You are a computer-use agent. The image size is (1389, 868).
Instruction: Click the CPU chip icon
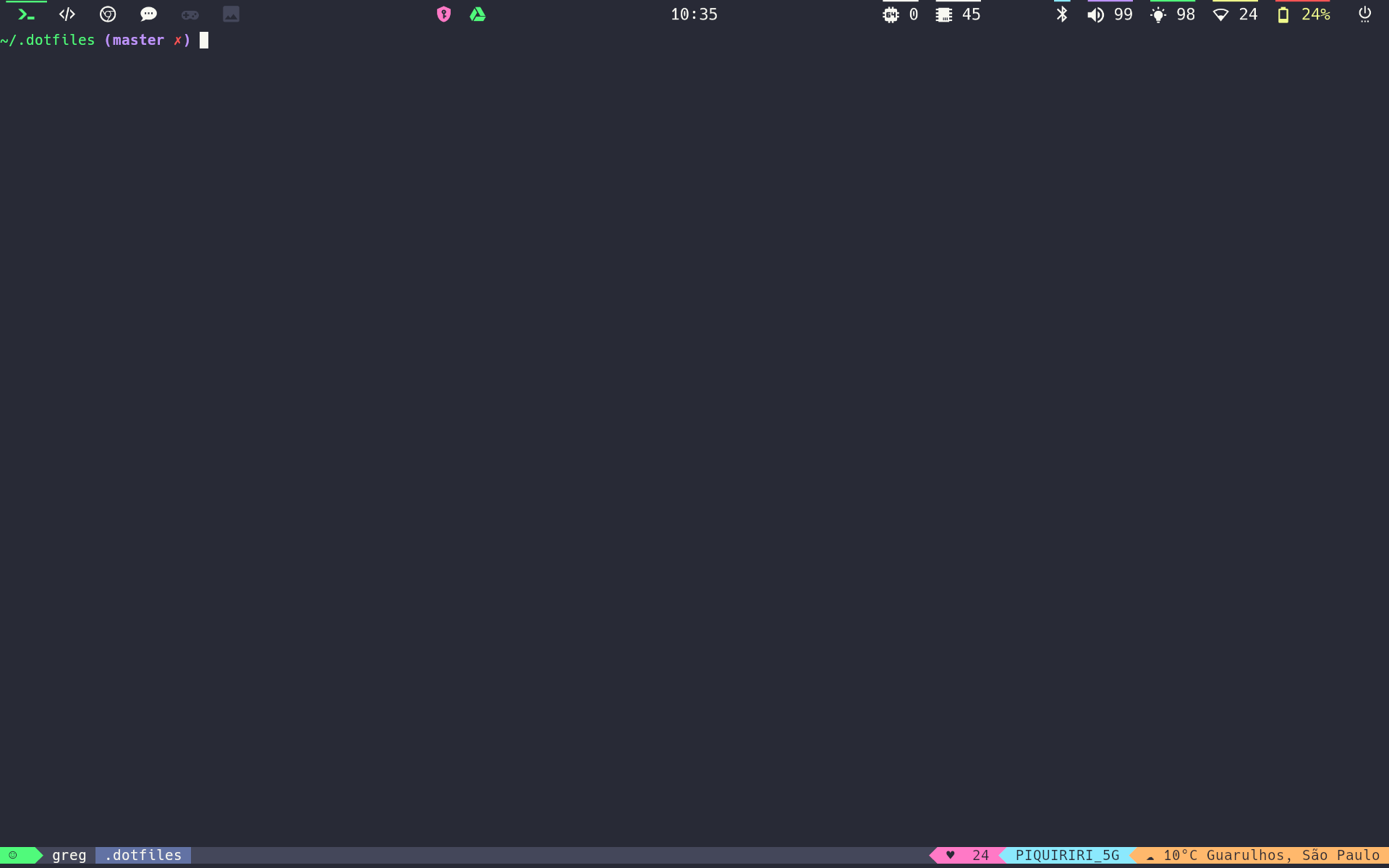pos(891,14)
